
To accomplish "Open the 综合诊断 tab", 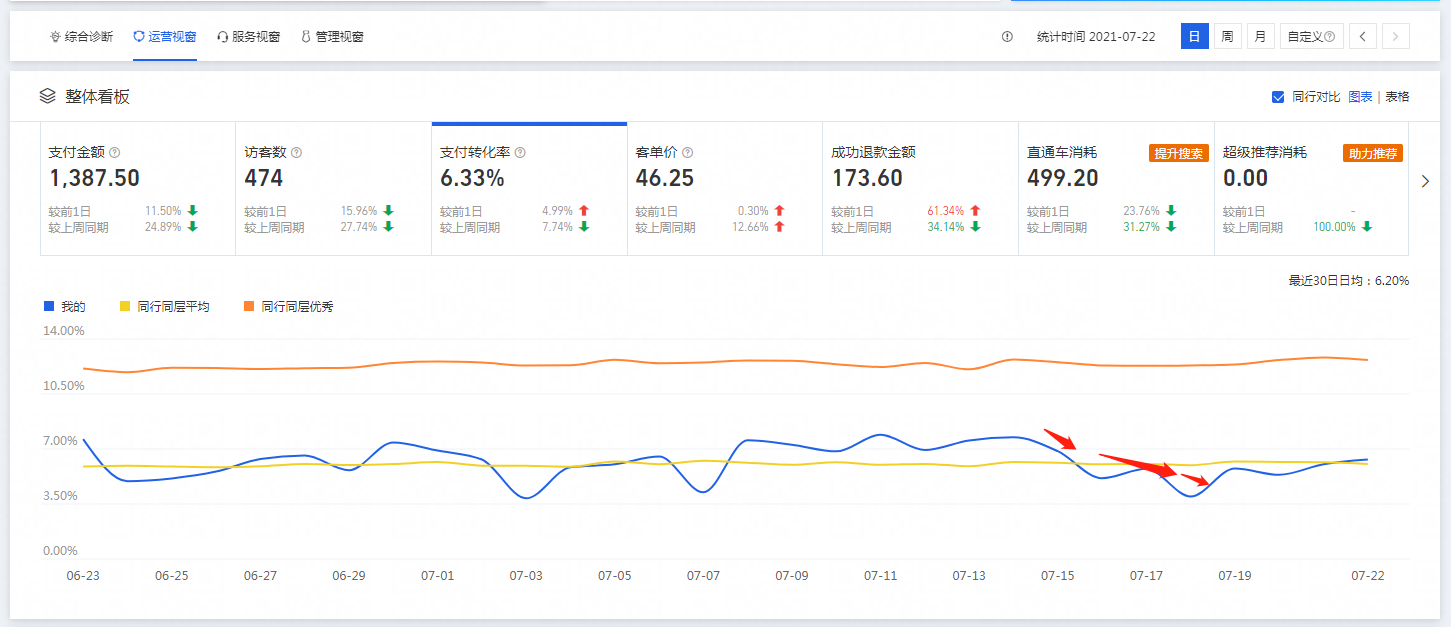I will tap(82, 37).
